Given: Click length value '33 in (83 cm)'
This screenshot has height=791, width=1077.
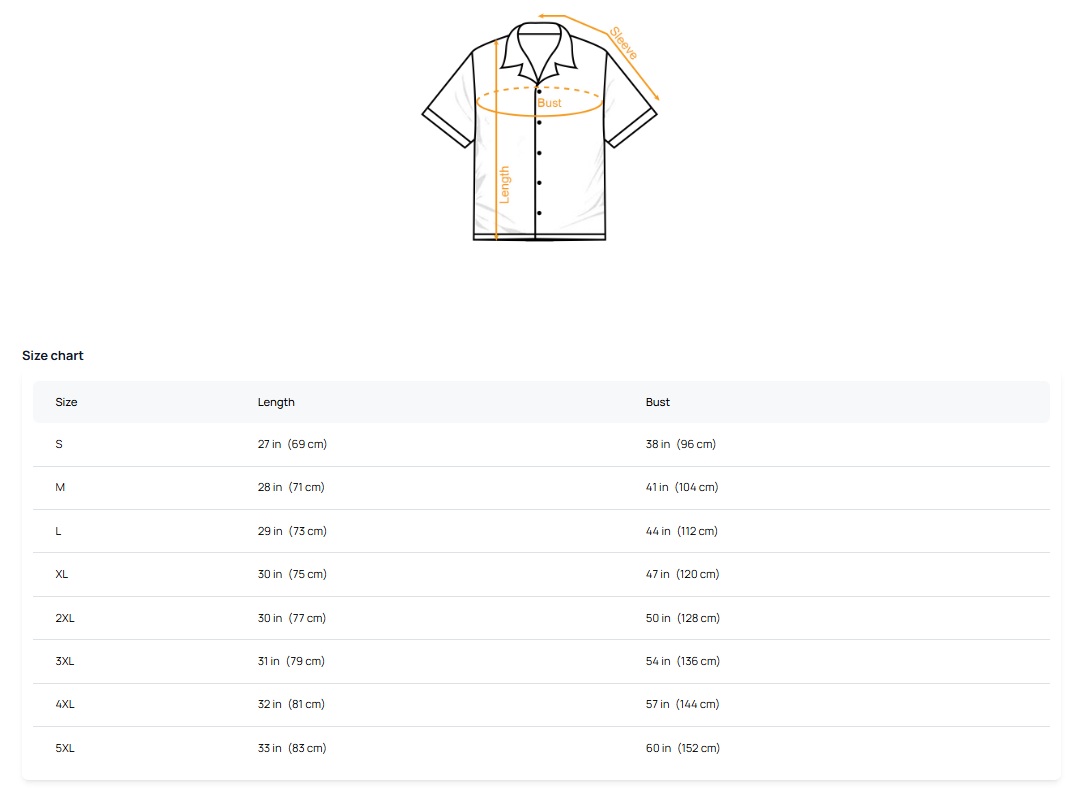Looking at the screenshot, I should click(x=292, y=748).
